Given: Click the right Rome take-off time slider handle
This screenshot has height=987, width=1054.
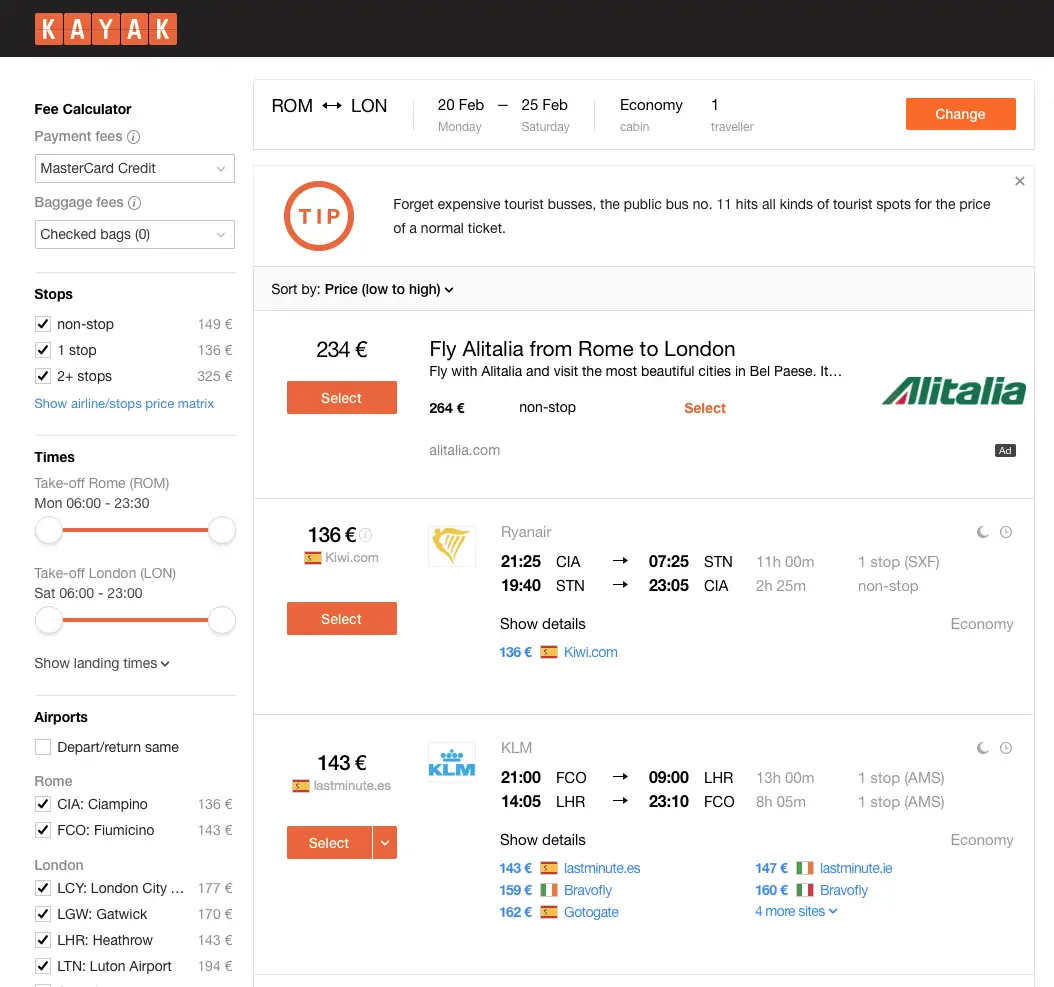Looking at the screenshot, I should point(222,530).
